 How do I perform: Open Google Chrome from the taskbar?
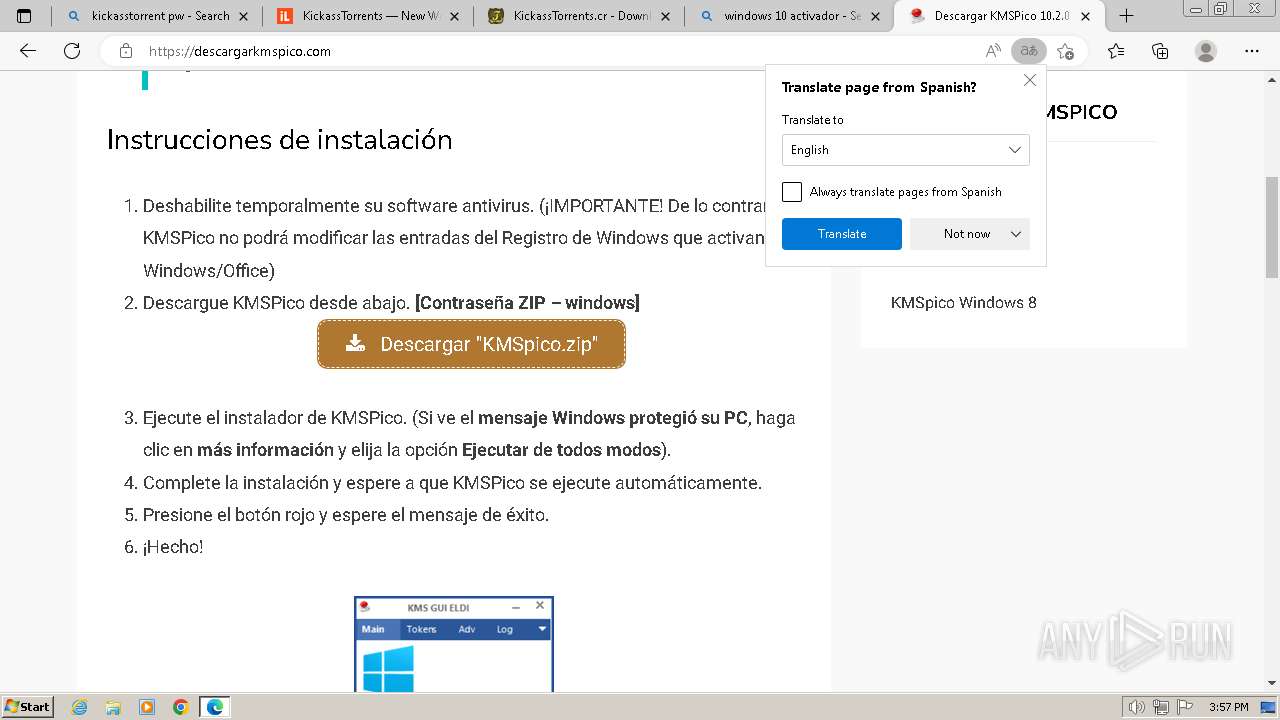[x=180, y=707]
